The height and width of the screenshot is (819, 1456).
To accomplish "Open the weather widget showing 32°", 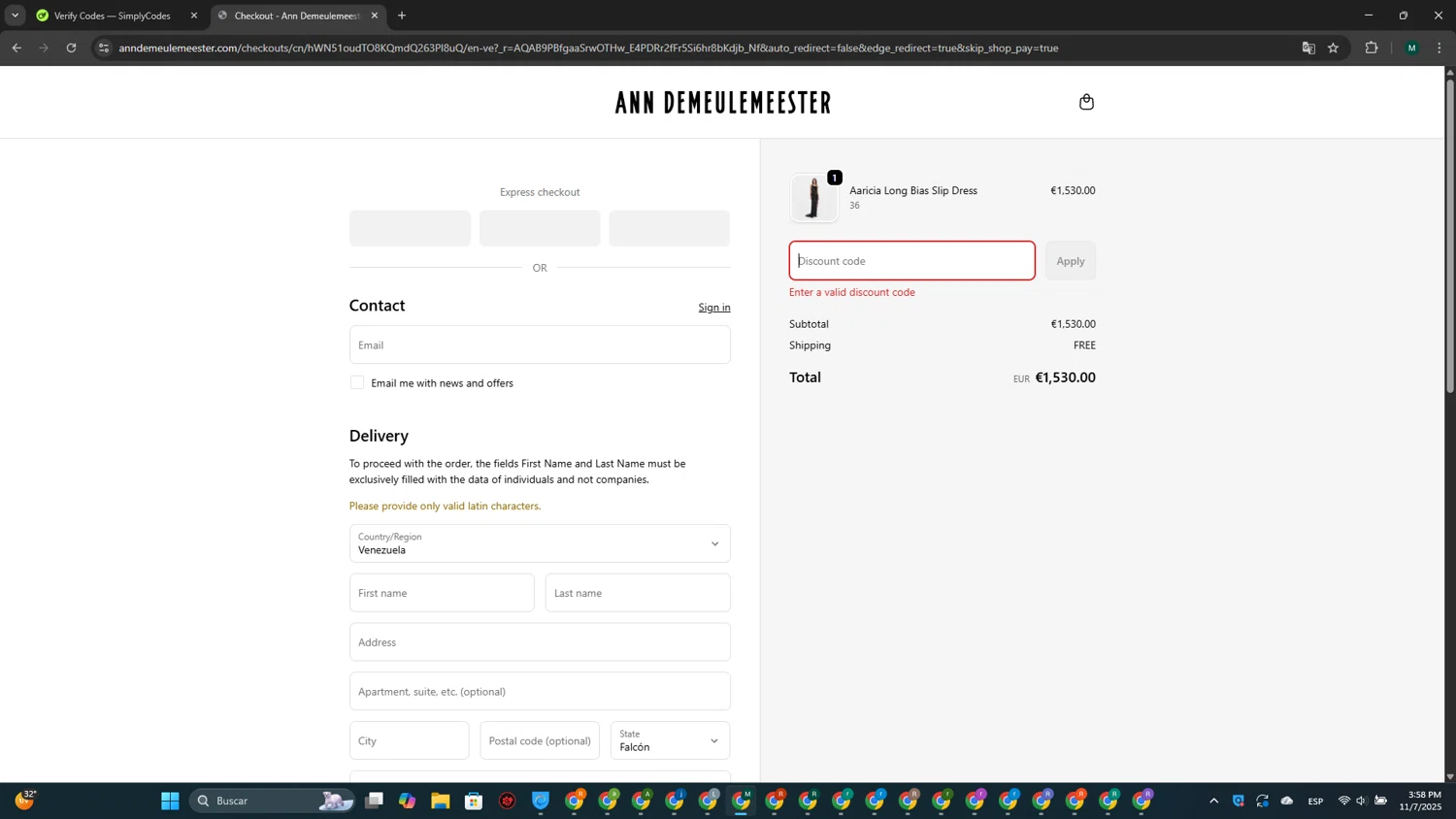I will click(25, 800).
